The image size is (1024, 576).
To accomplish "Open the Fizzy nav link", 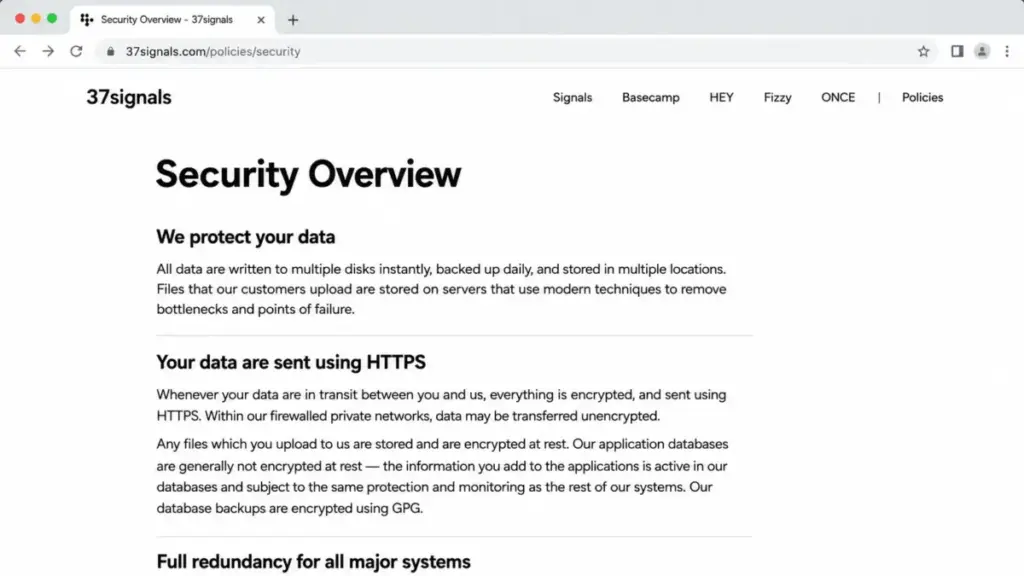I will coord(777,97).
